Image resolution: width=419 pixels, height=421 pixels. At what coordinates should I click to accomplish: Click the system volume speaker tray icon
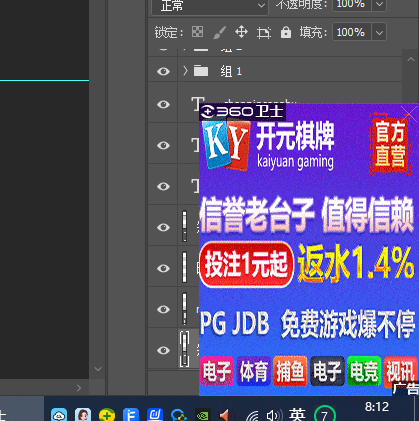click(274, 415)
